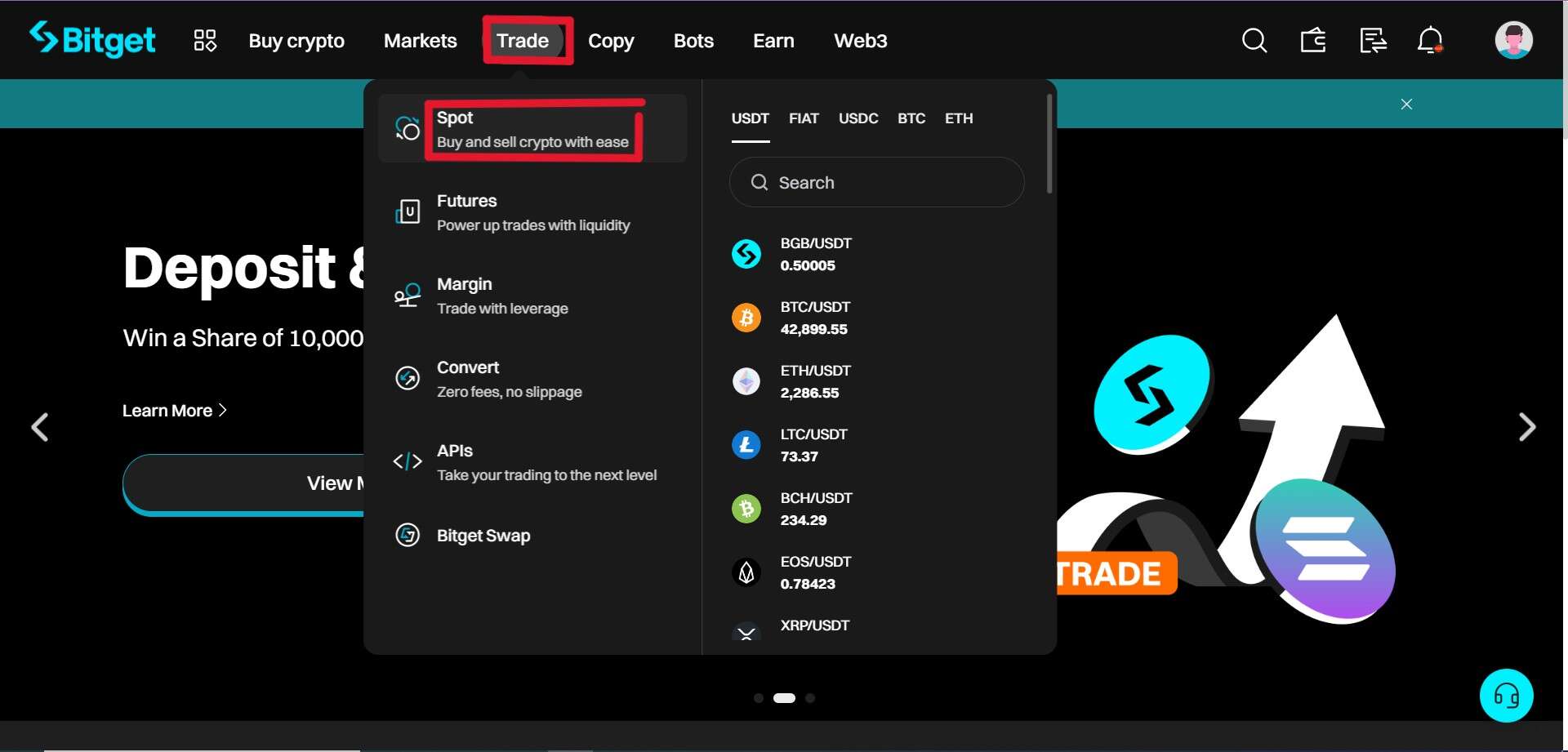Click the Spot trading icon

408,128
